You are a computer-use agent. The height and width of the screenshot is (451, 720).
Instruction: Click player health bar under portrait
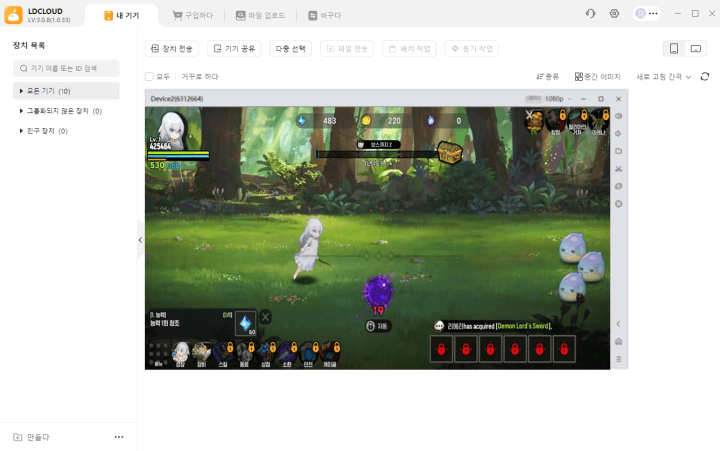[x=178, y=155]
